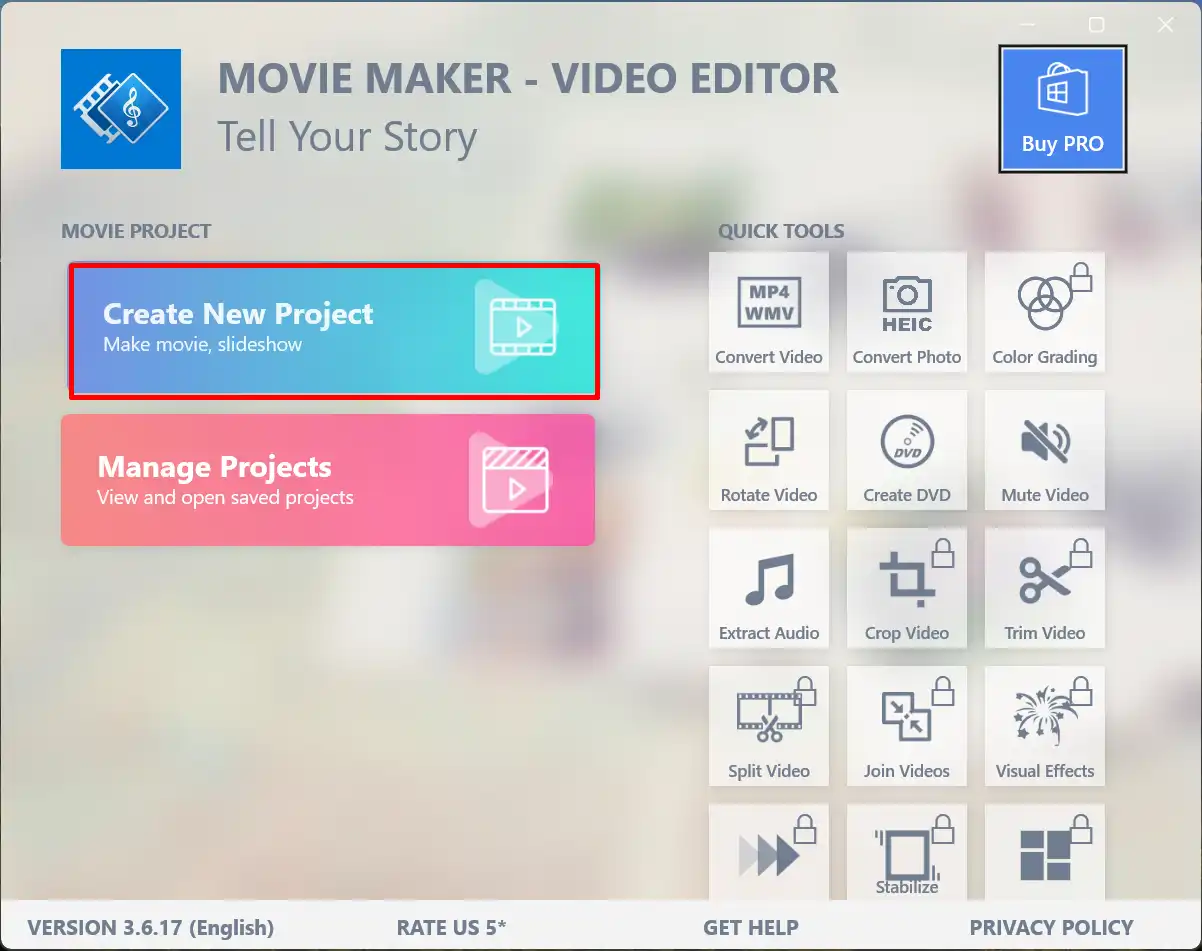Open the collage grid tool
This screenshot has width=1202, height=951.
click(1045, 852)
